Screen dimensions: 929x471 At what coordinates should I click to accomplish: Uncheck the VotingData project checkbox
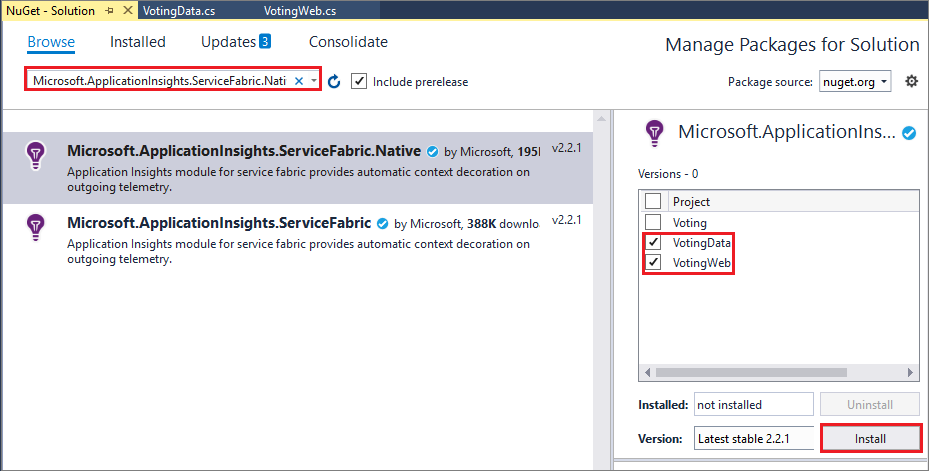point(653,242)
